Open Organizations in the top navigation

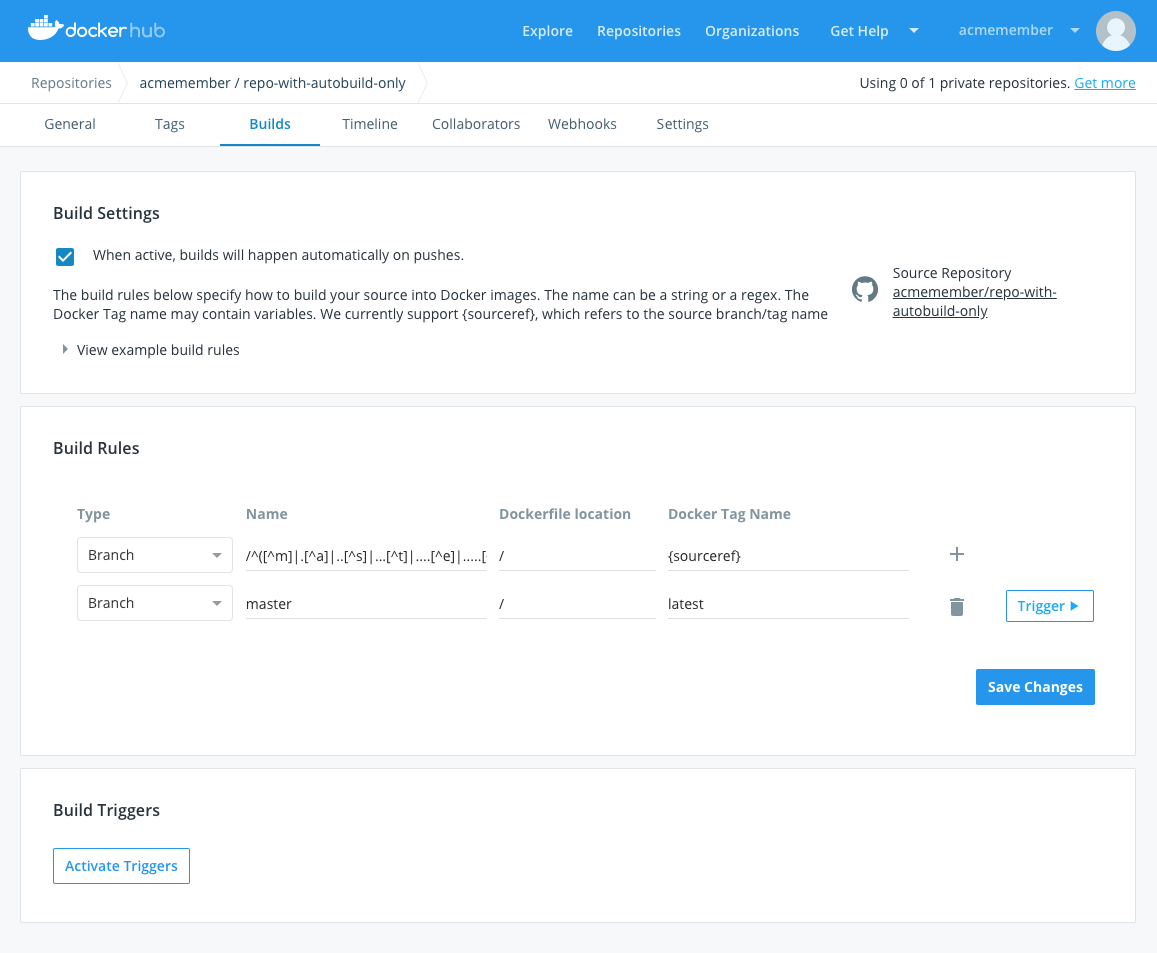click(752, 31)
